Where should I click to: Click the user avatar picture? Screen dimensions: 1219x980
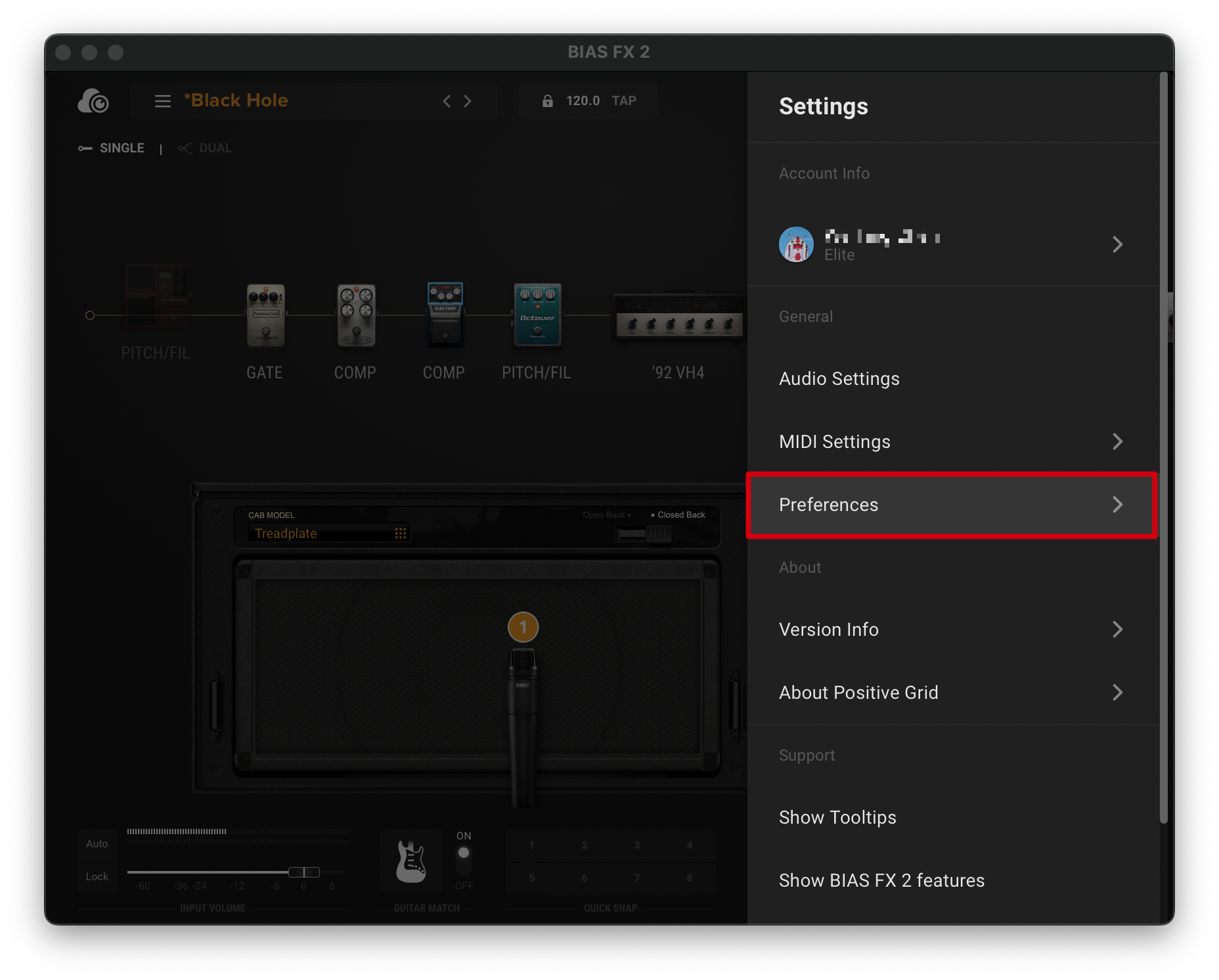[x=796, y=244]
